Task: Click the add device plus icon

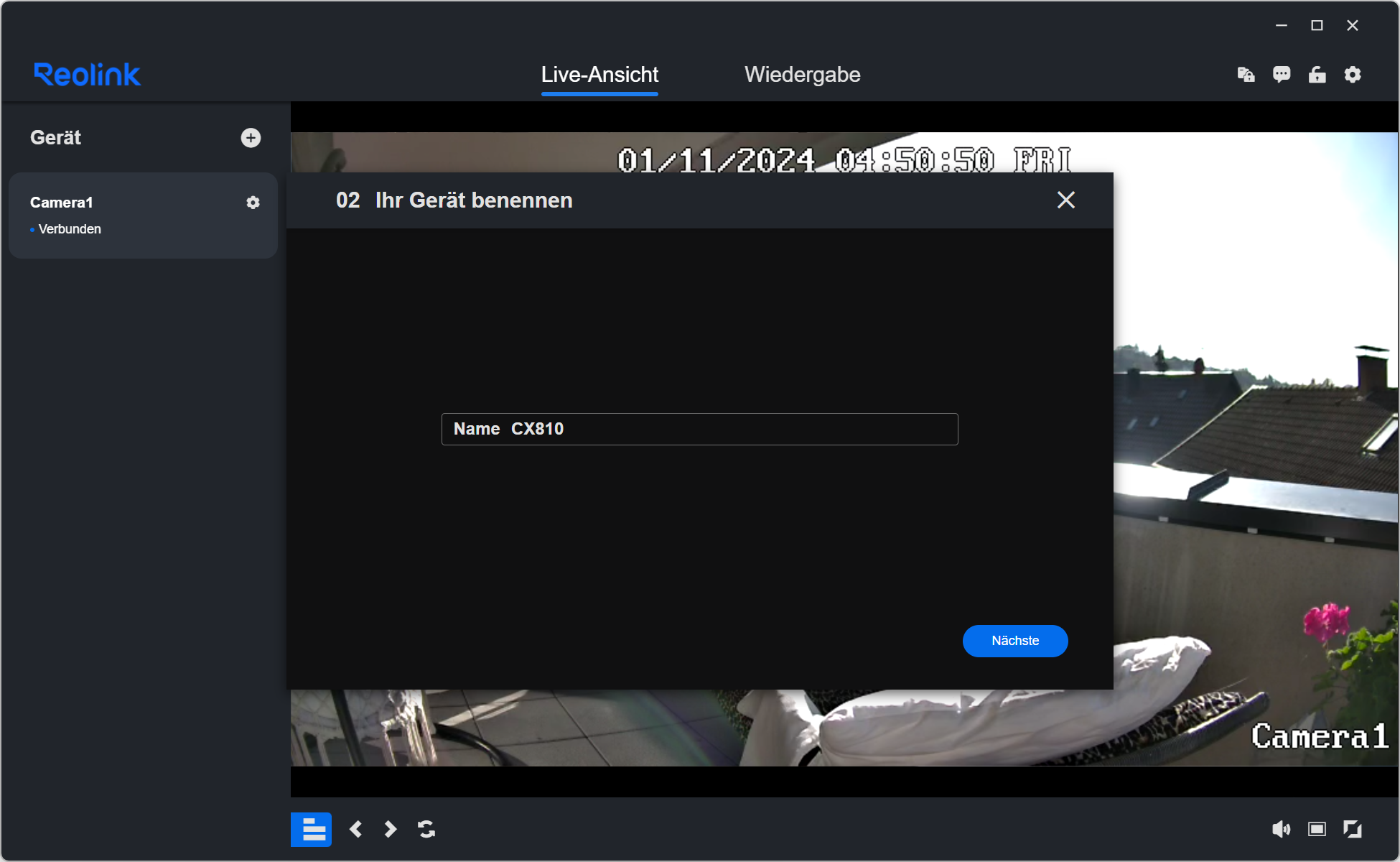Action: click(251, 138)
